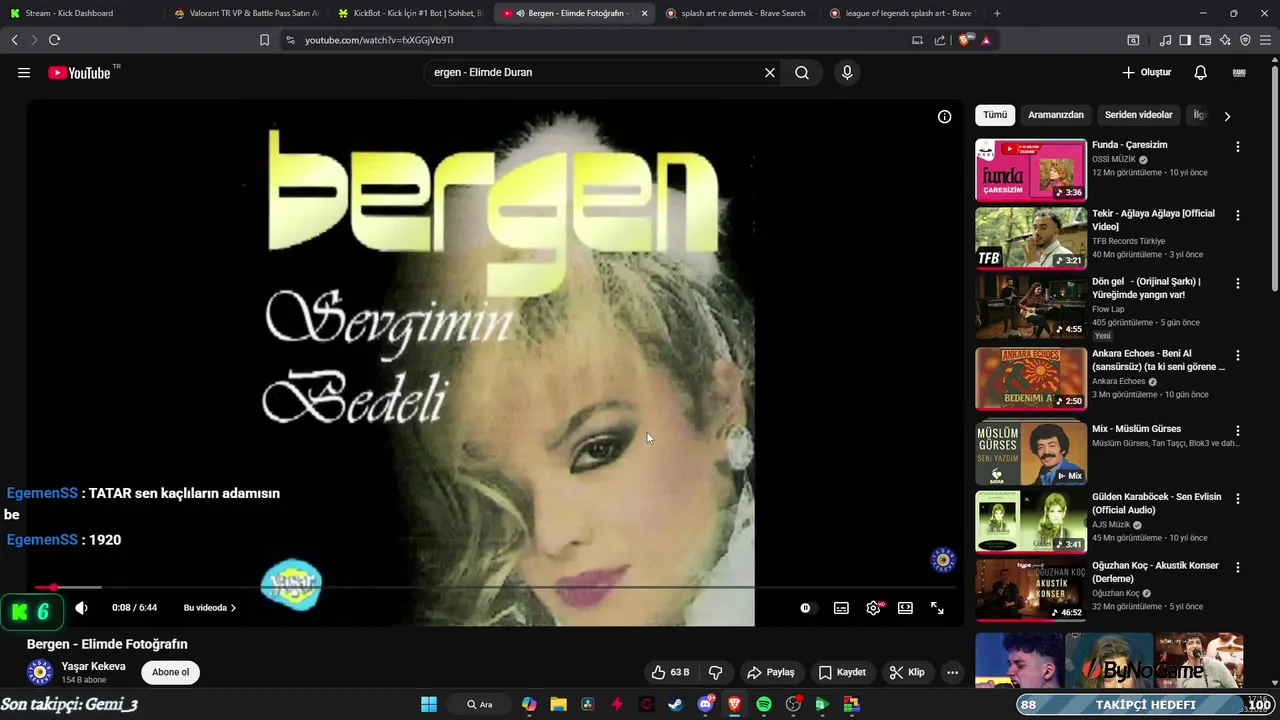Open Brave Leo AI sparkle icon
The height and width of the screenshot is (720, 1280).
tap(1225, 40)
